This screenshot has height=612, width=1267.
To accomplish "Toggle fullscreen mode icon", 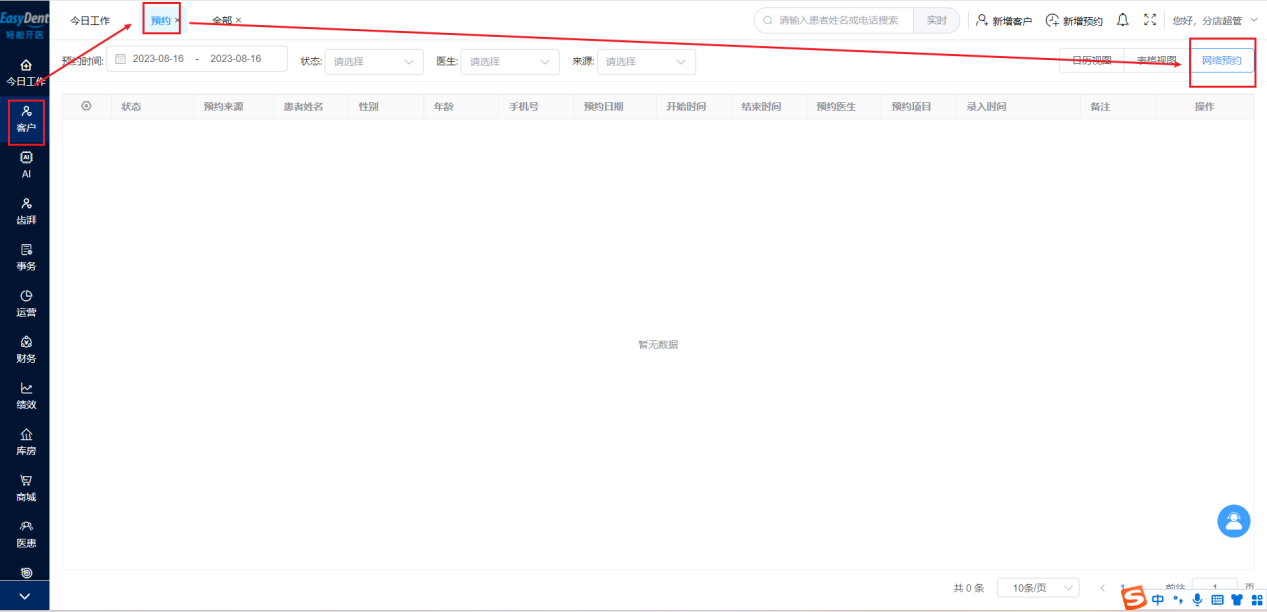I will [x=1150, y=20].
